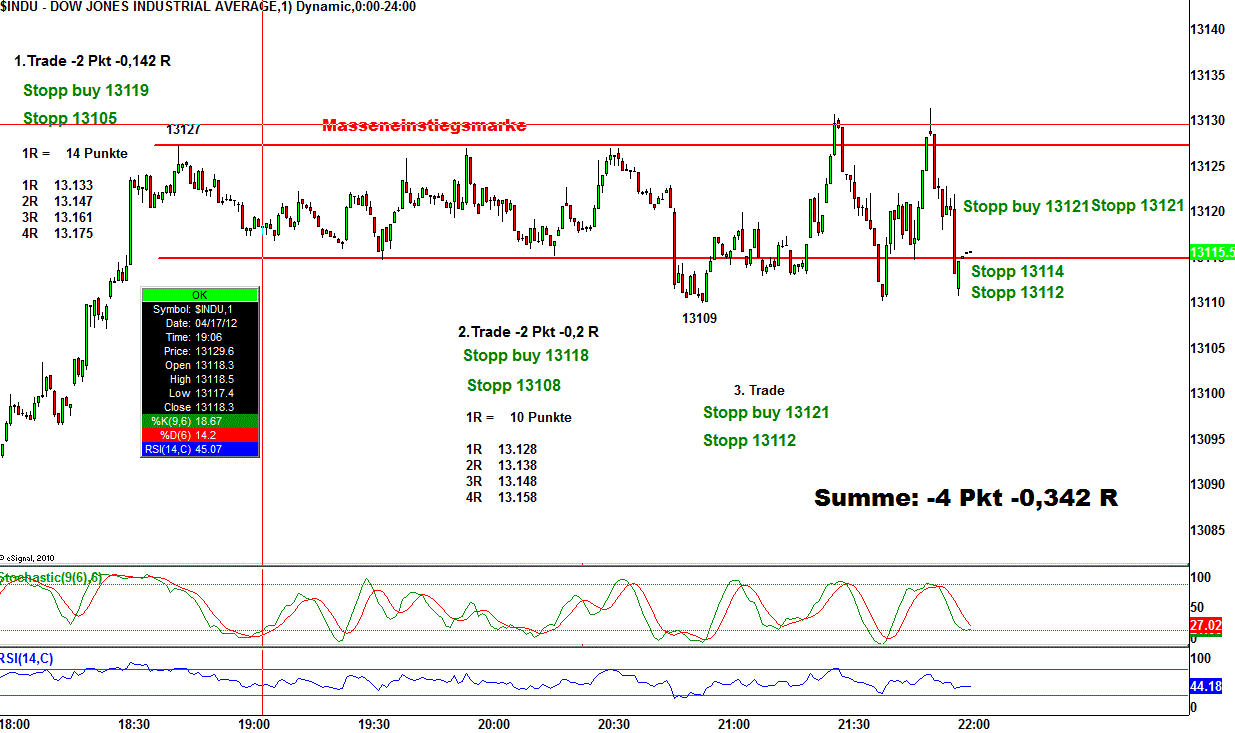1235x733 pixels.
Task: Click the blue RSI(14,C) 45.07 row
Action: click(x=200, y=449)
